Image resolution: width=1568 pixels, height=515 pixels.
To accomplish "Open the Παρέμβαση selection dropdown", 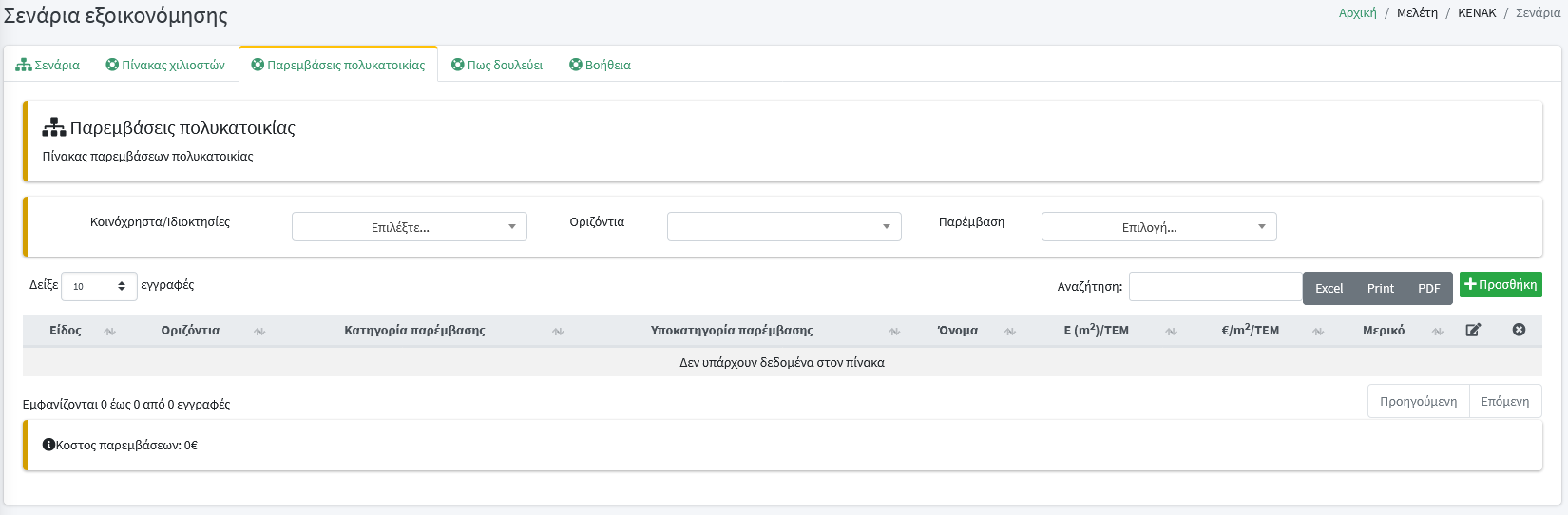I will pyautogui.click(x=1158, y=227).
